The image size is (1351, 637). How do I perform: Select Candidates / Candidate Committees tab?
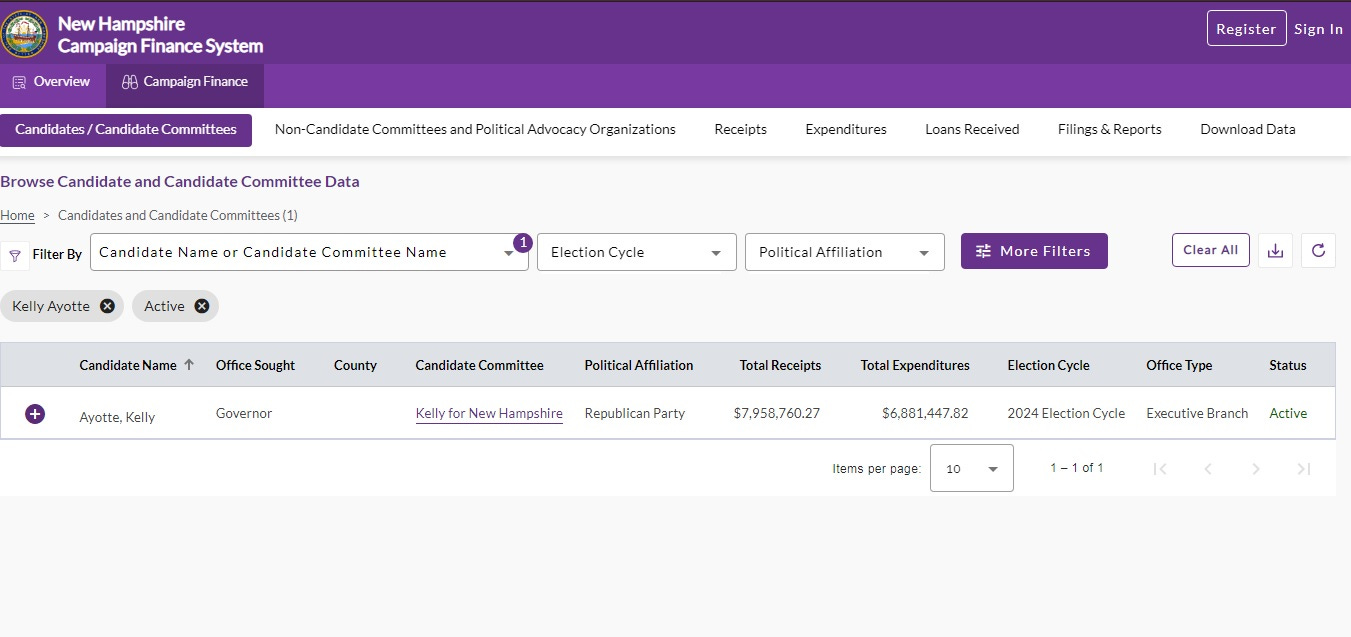[126, 130]
